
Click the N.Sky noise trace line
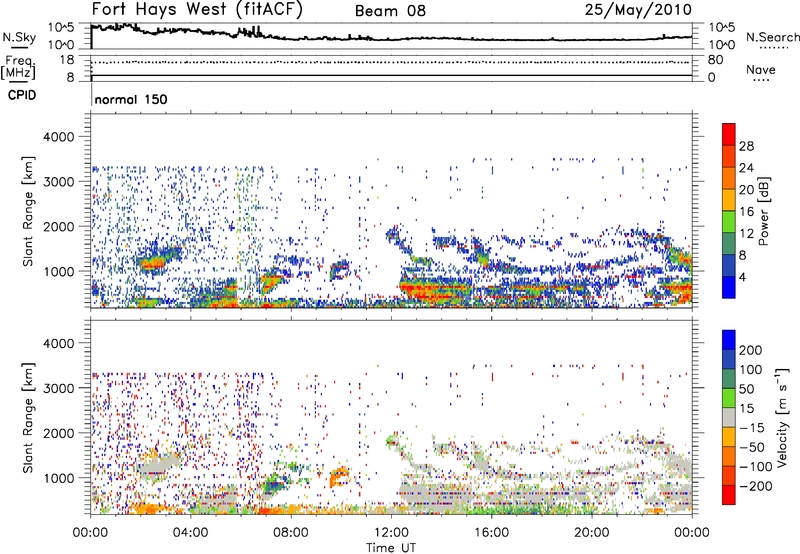click(391, 39)
